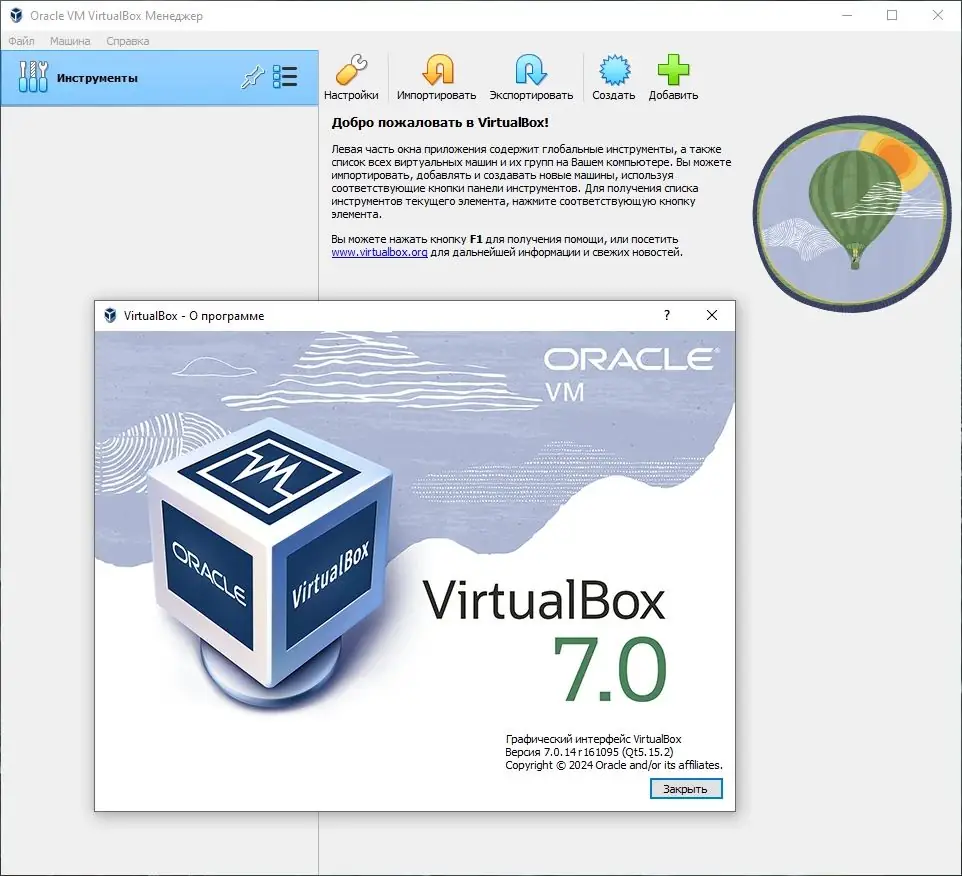Open the Справка menu

[128, 41]
